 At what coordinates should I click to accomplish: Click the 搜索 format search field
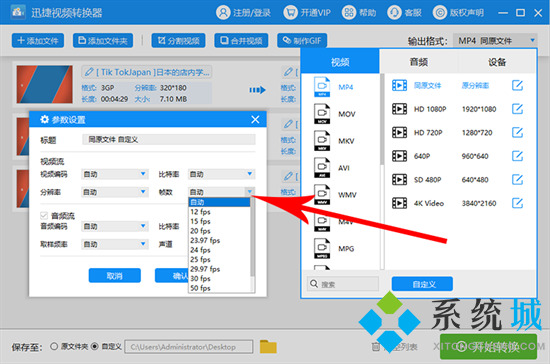click(343, 284)
